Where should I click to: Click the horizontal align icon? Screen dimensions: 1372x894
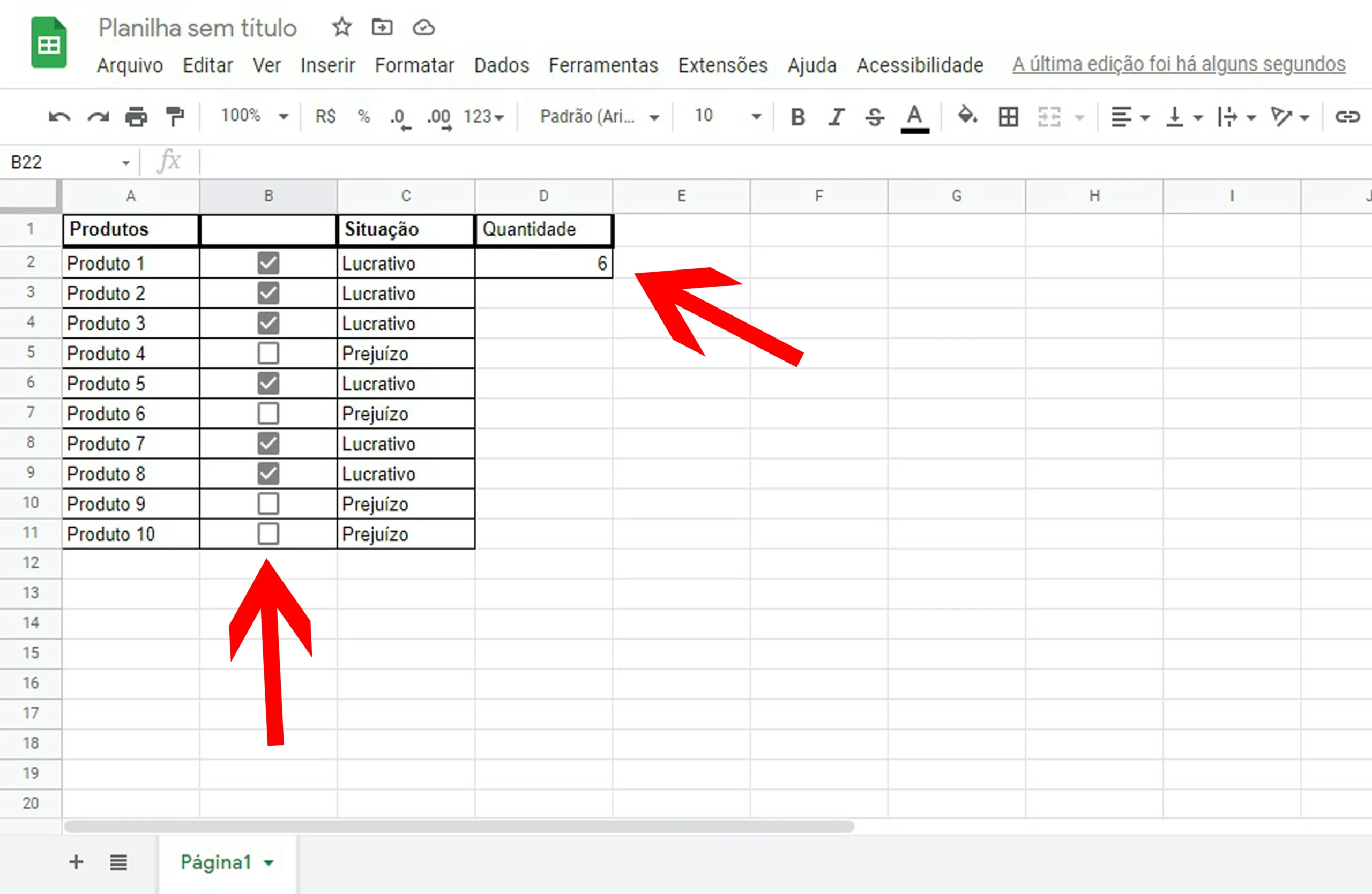1121,117
